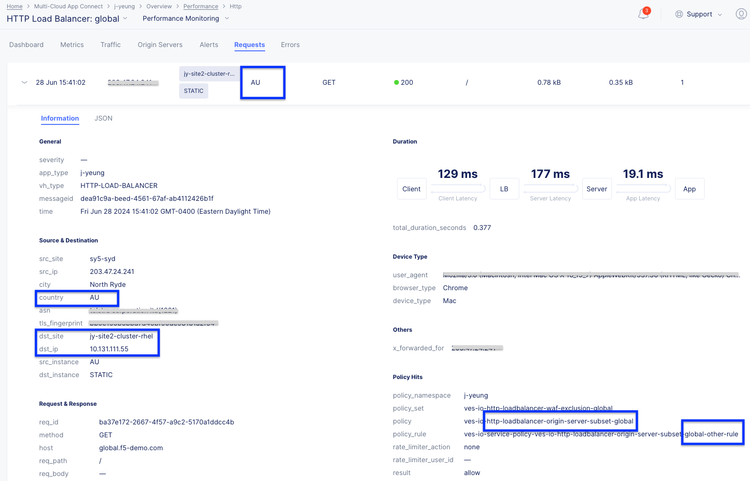Go to the Origin Servers tab

(160, 45)
